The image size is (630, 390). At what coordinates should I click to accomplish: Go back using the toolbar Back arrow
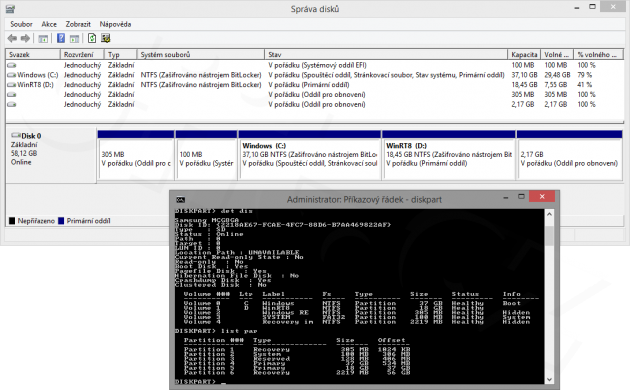click(x=12, y=38)
